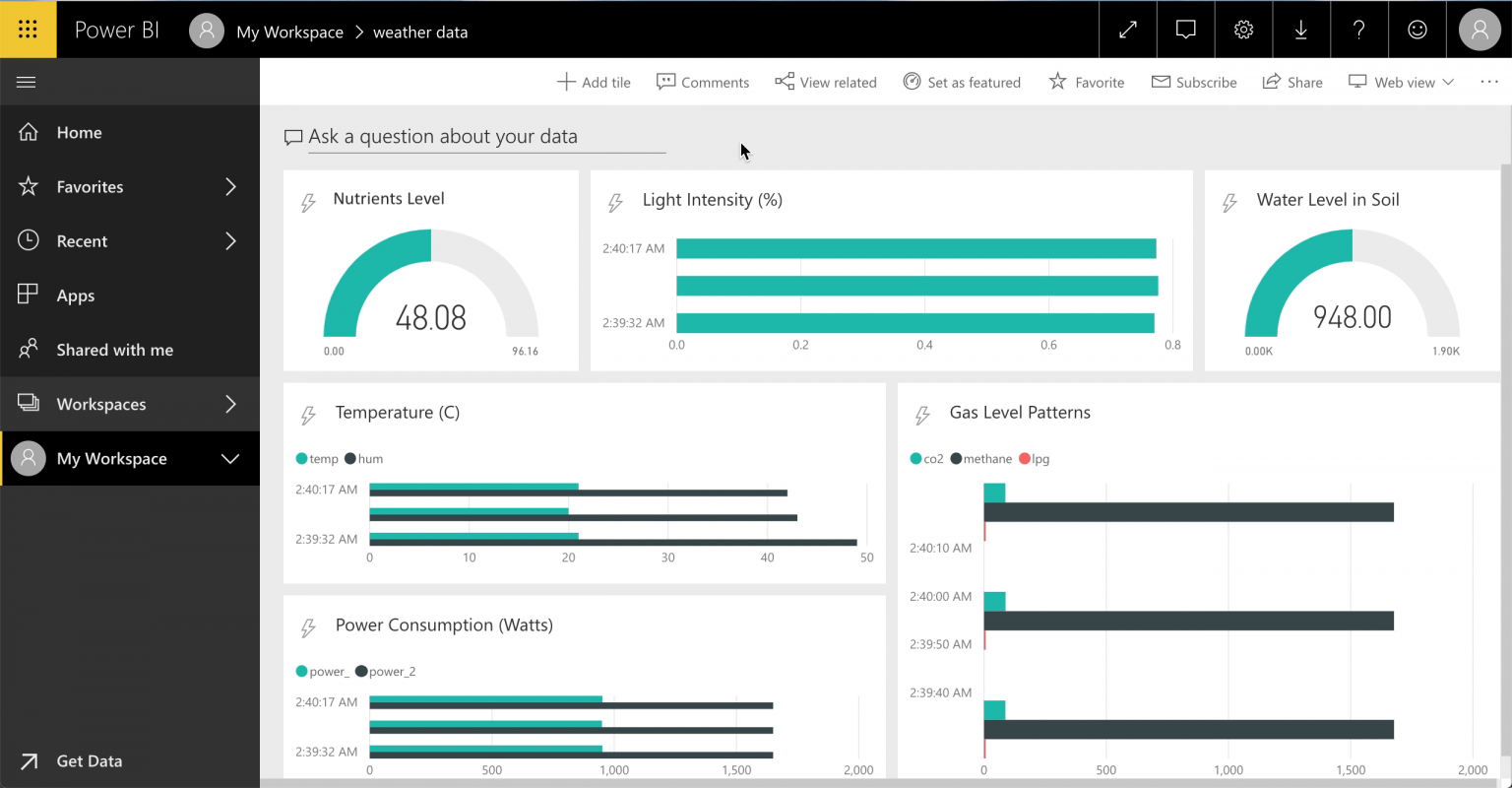Viewport: 1512px width, 788px height.
Task: Click the Home house icon in sidebar
Action: (x=29, y=132)
